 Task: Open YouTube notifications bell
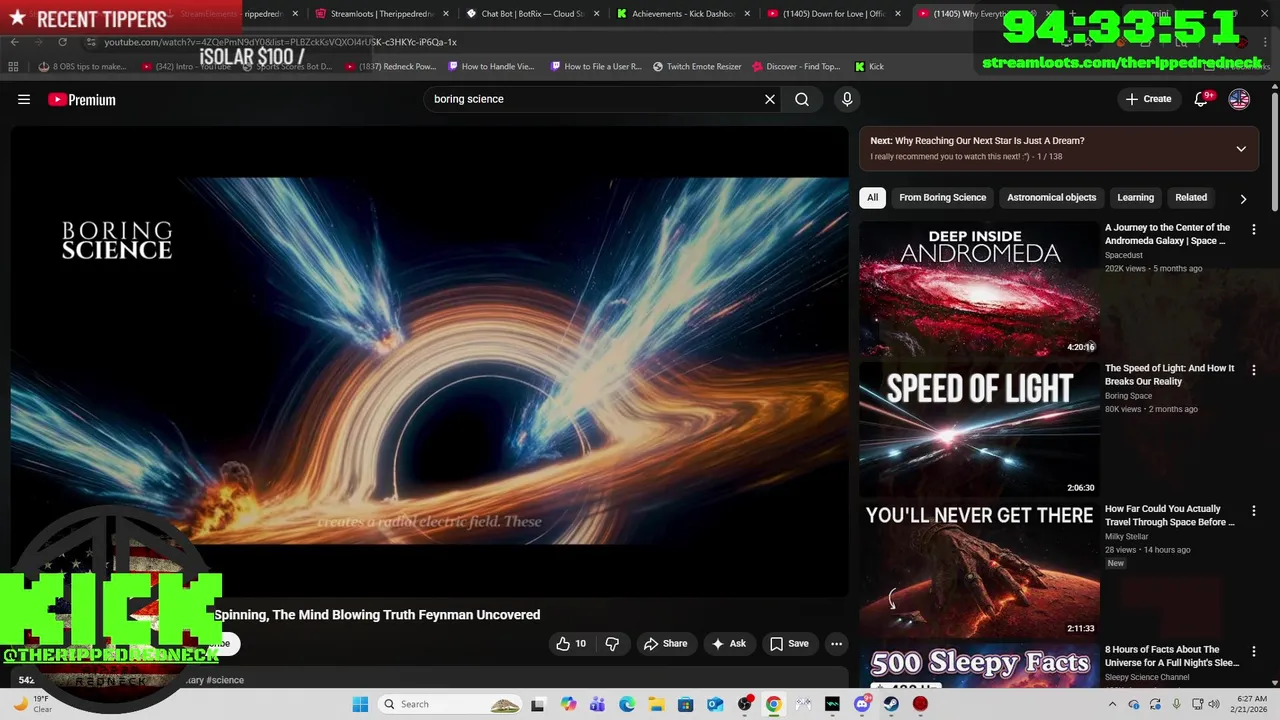tap(1202, 99)
